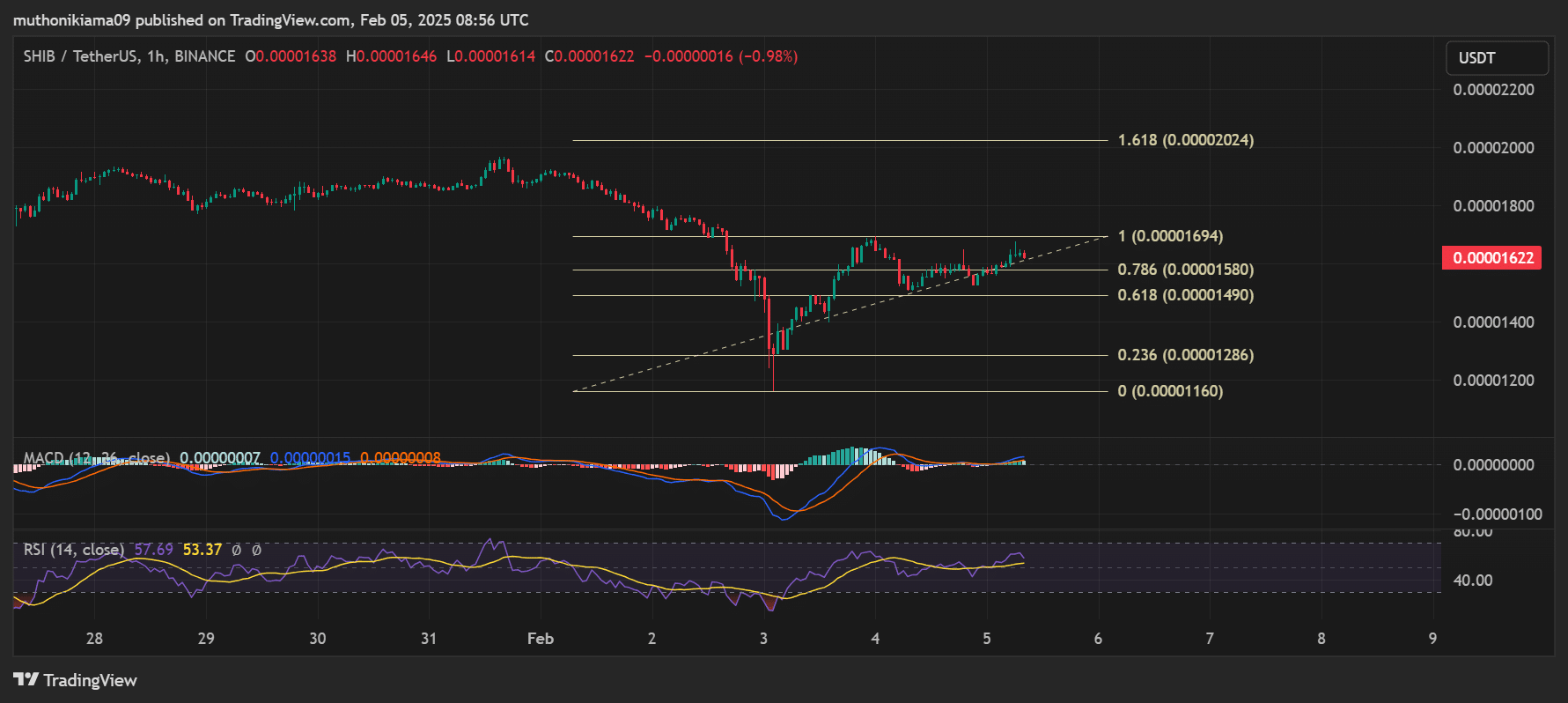Click the TradingView logo at bottom left

[x=76, y=680]
